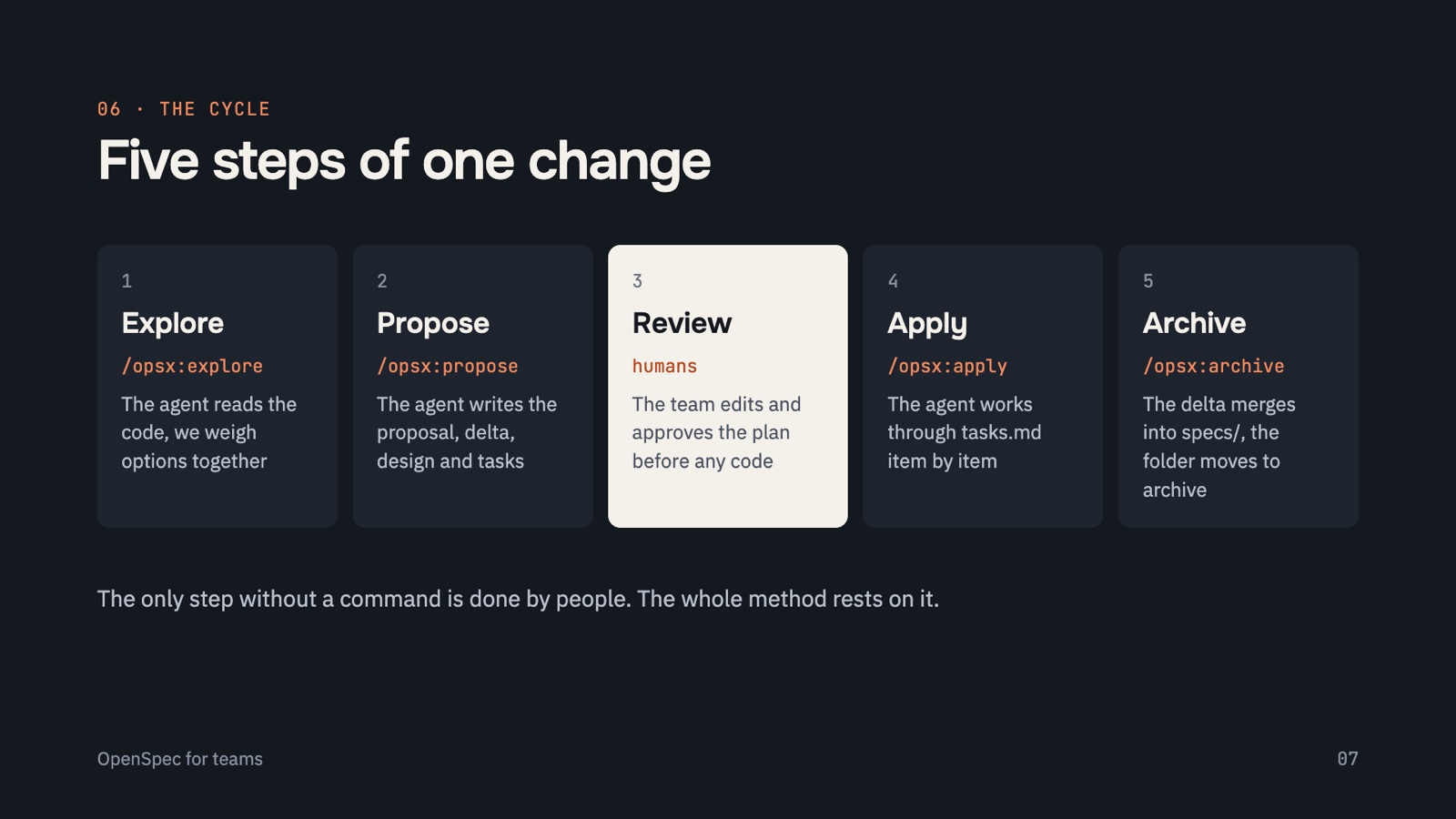Click the /opsx:archive command text
The image size is (1456, 819).
(1213, 366)
